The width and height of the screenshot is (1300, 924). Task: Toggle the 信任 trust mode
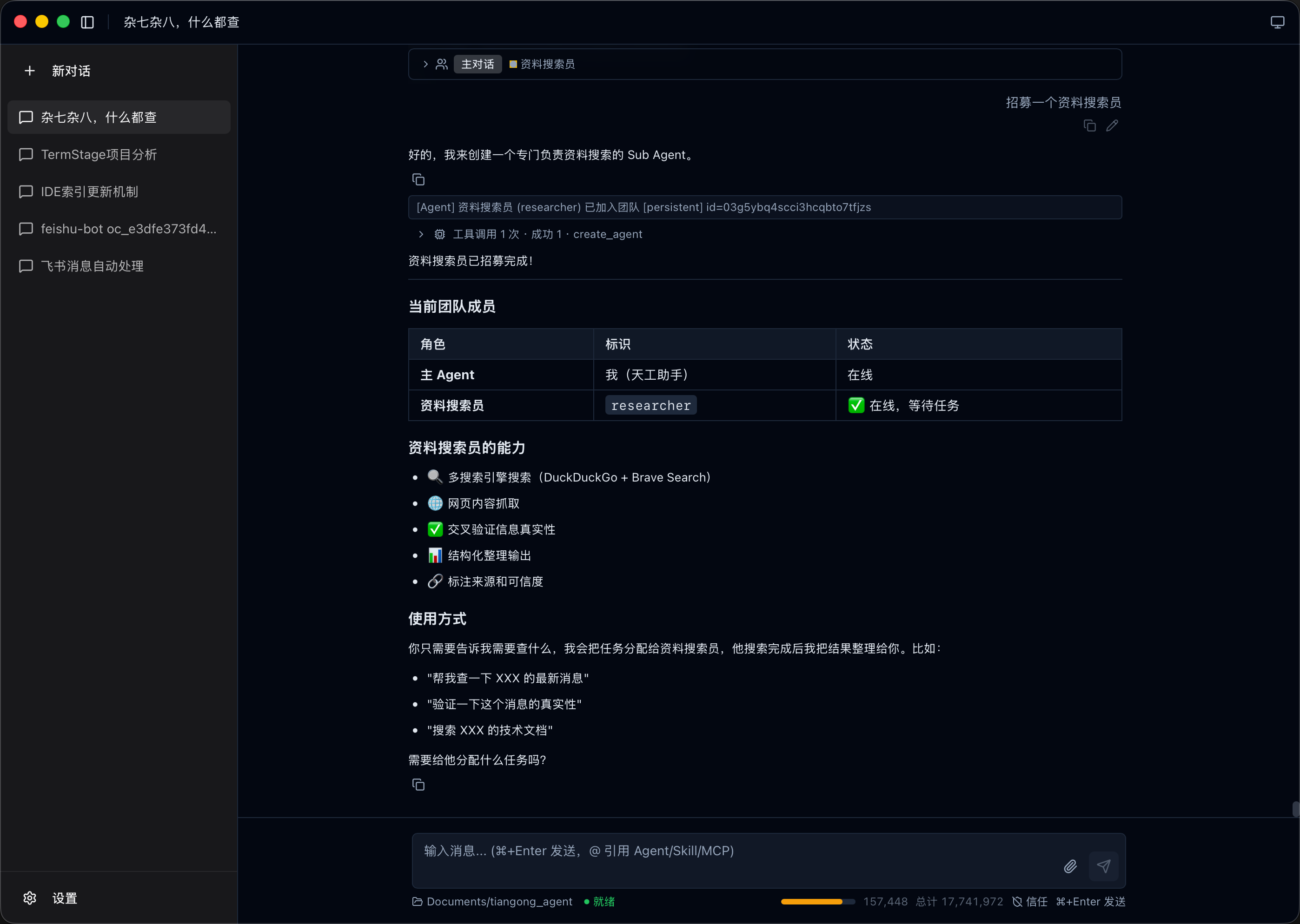tap(1030, 902)
